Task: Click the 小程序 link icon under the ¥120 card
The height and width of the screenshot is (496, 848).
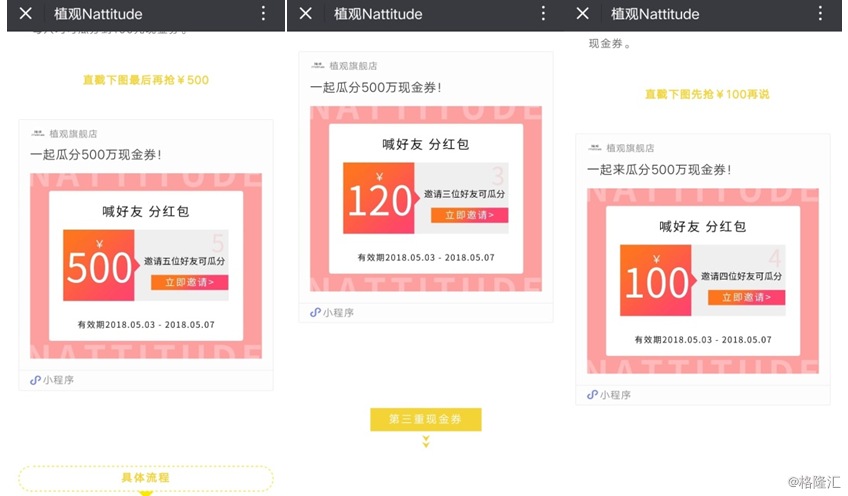Action: tap(315, 313)
